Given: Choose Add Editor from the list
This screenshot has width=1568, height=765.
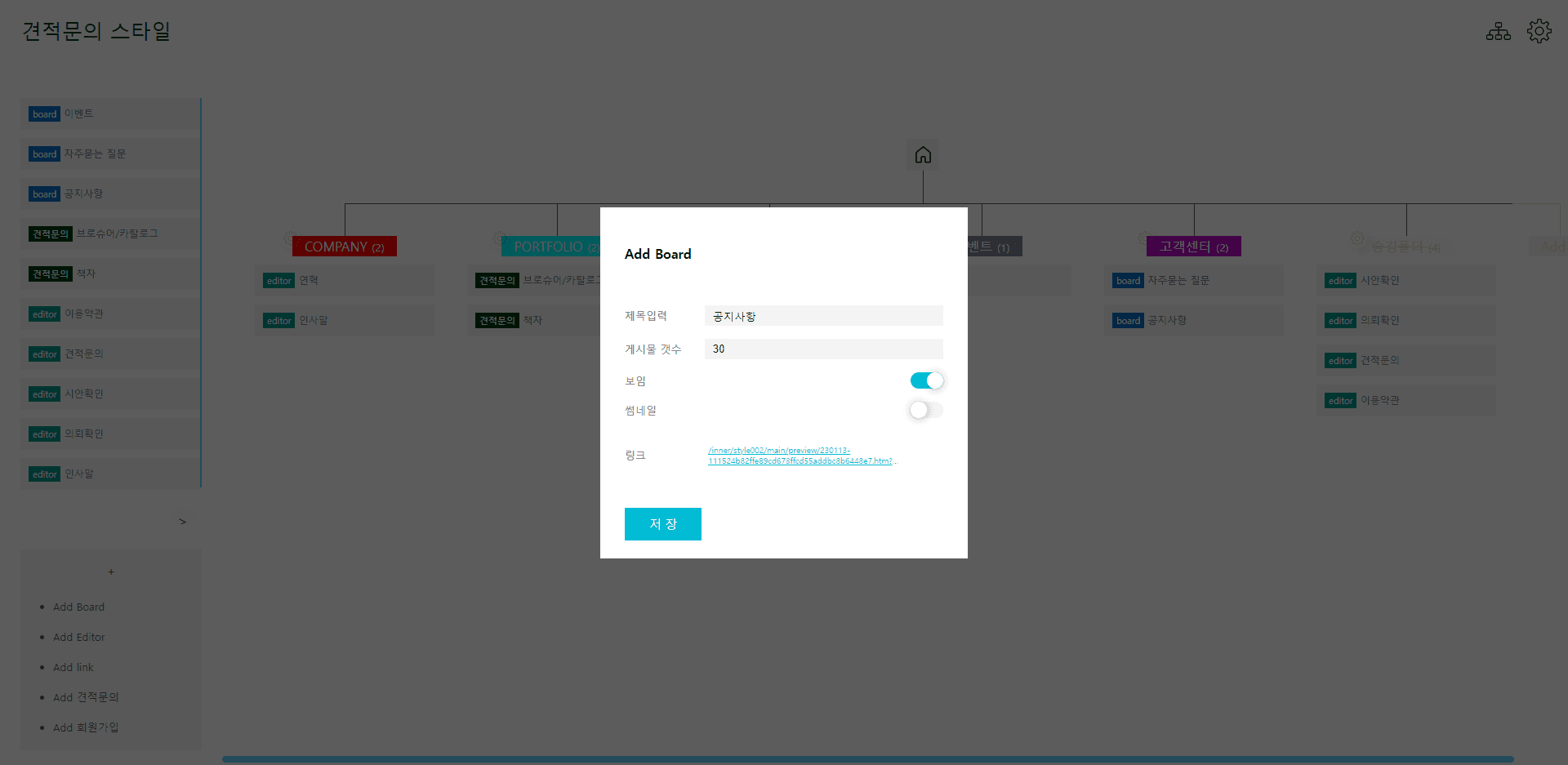Looking at the screenshot, I should 79,638.
